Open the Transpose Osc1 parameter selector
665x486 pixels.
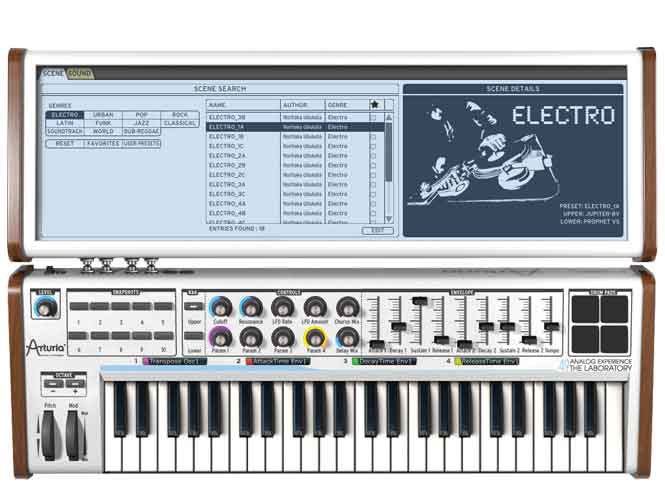click(x=175, y=361)
